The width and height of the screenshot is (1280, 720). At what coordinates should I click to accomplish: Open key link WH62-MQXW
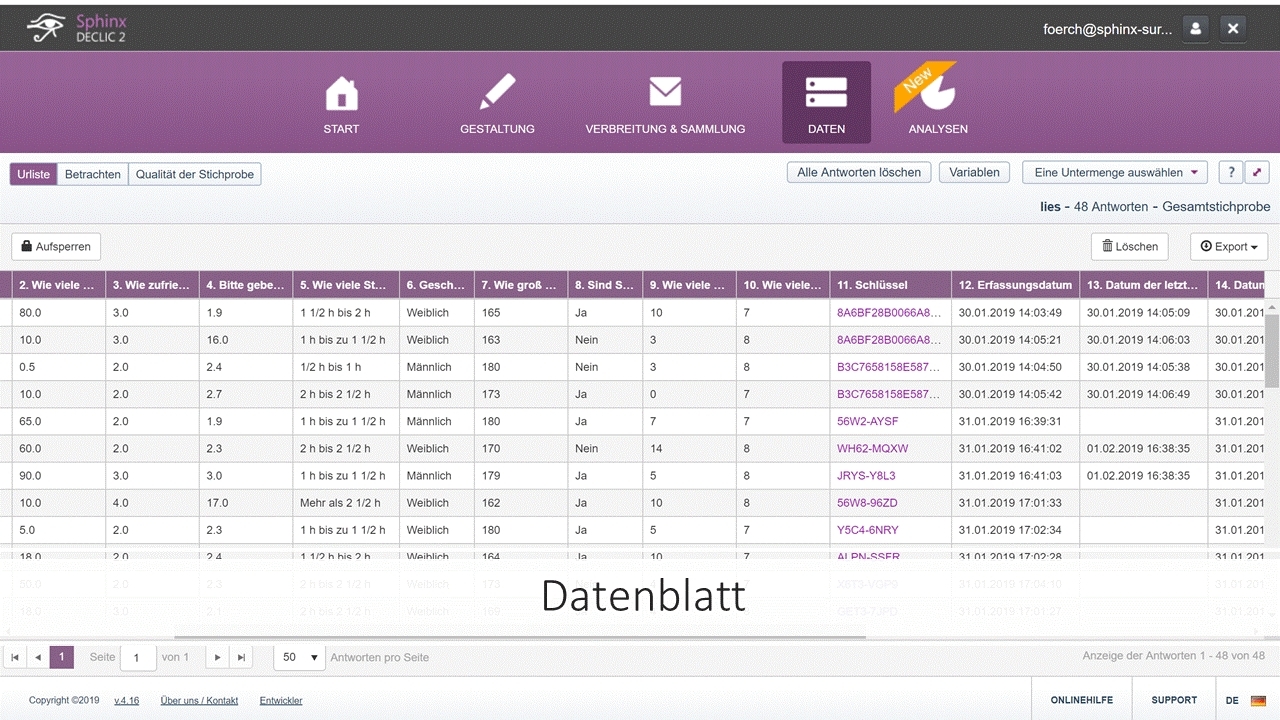pyautogui.click(x=872, y=449)
